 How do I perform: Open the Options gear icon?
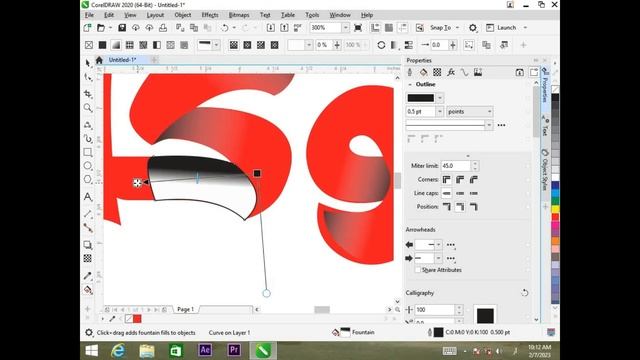coord(473,28)
